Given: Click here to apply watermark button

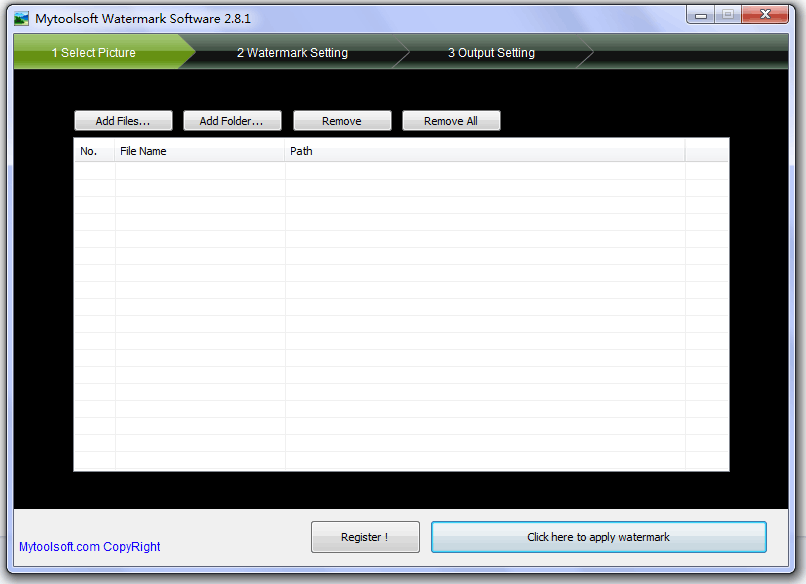Looking at the screenshot, I should coord(598,537).
